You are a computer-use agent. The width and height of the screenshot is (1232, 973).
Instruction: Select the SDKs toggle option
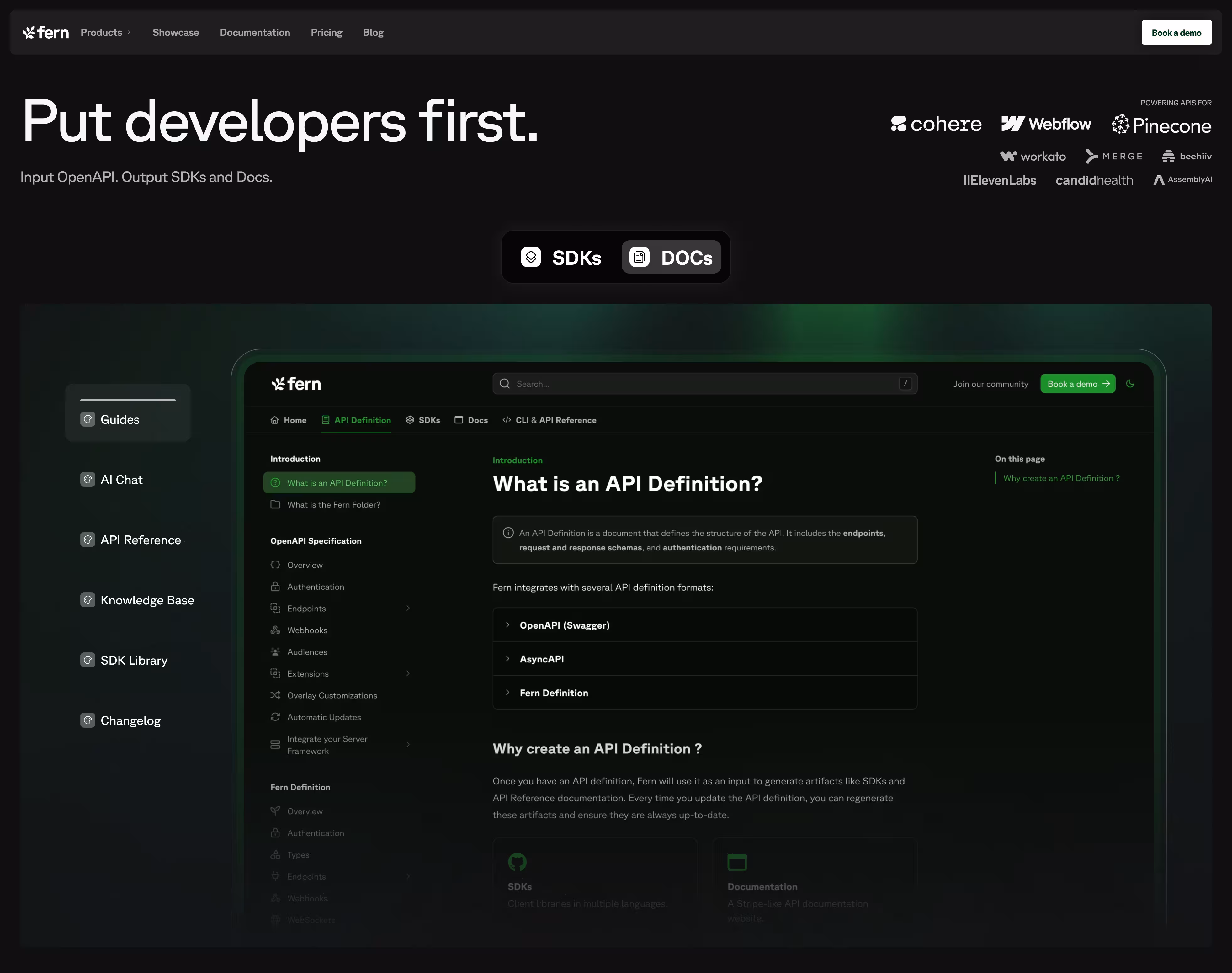[561, 258]
